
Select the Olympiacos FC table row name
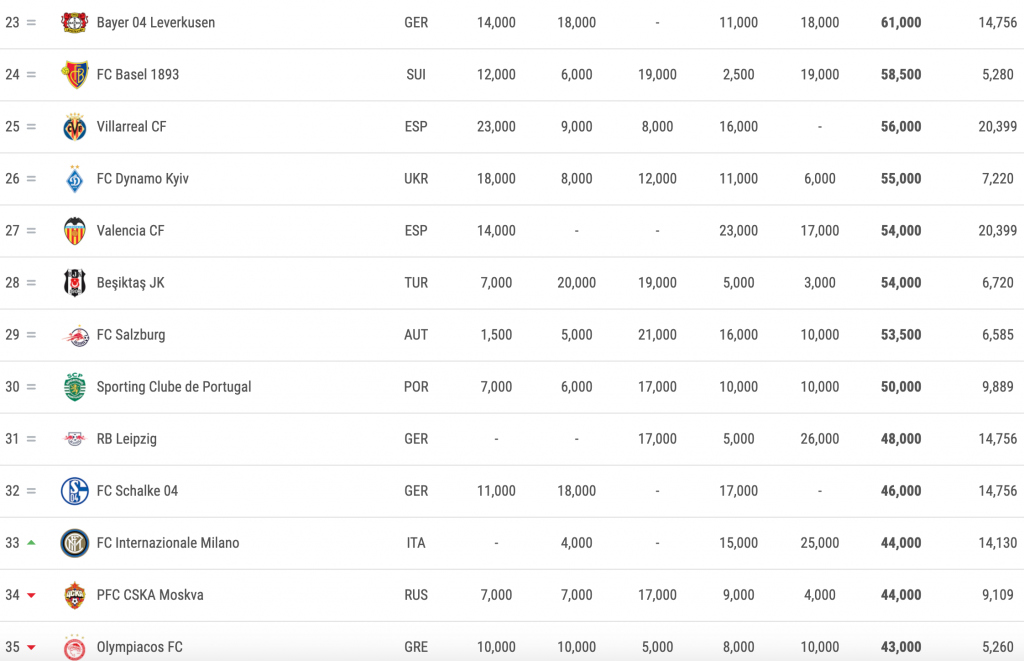pyautogui.click(x=140, y=647)
